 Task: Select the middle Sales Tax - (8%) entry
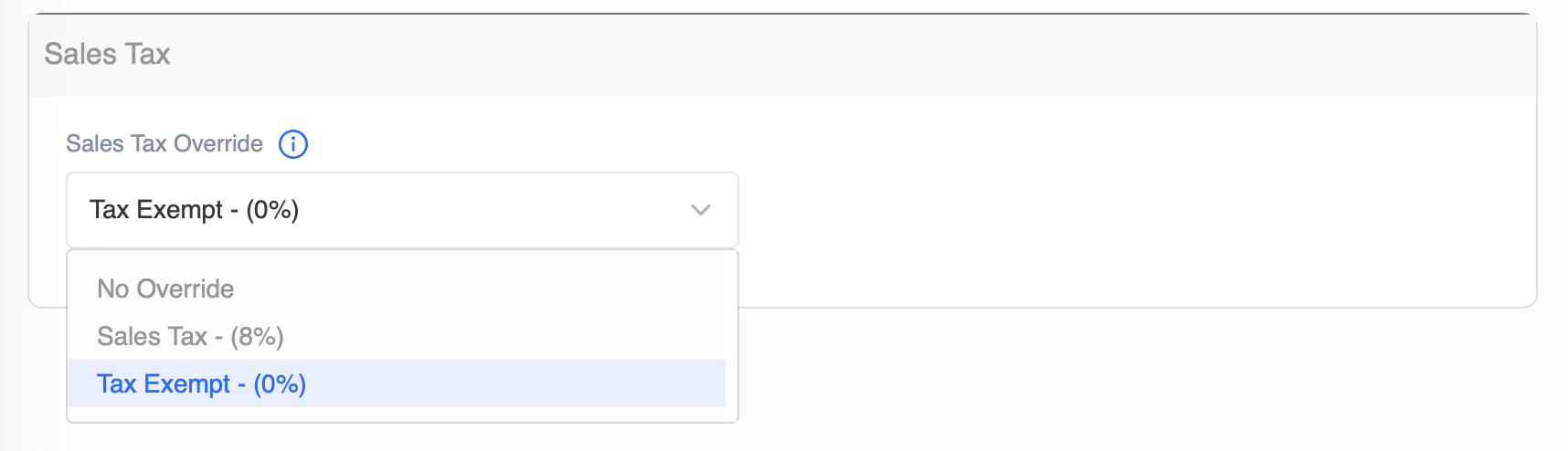tap(190, 336)
